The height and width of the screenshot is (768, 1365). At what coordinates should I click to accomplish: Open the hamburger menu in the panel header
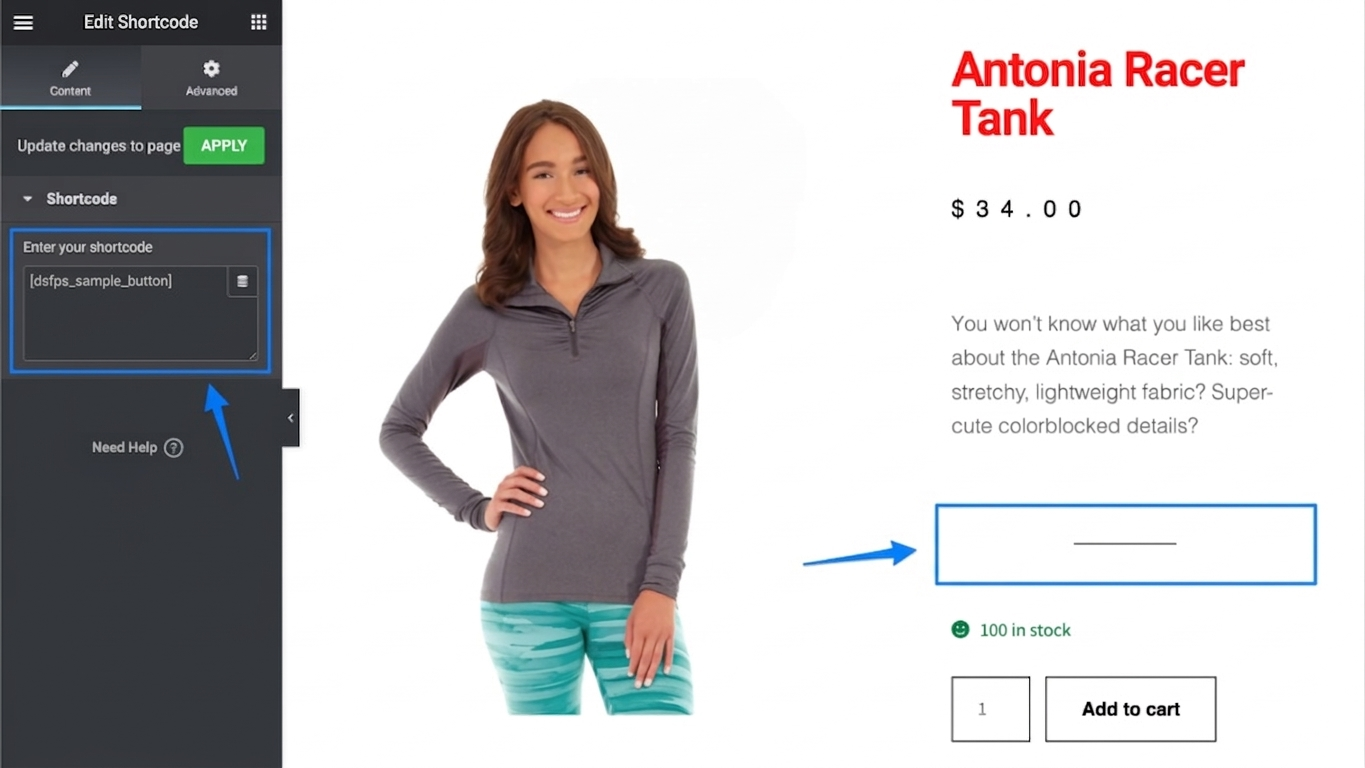[23, 22]
